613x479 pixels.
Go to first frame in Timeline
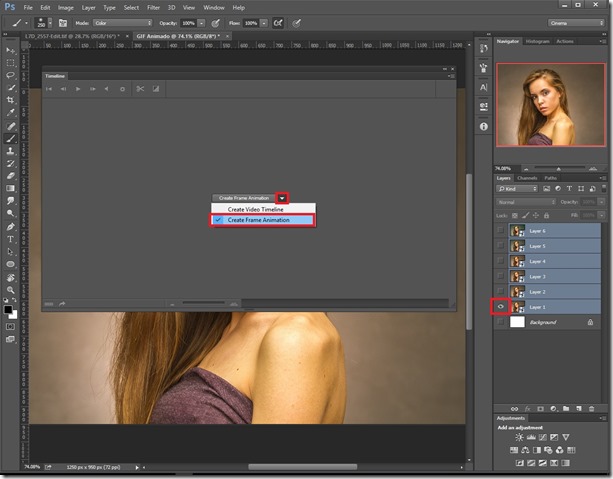[x=49, y=89]
